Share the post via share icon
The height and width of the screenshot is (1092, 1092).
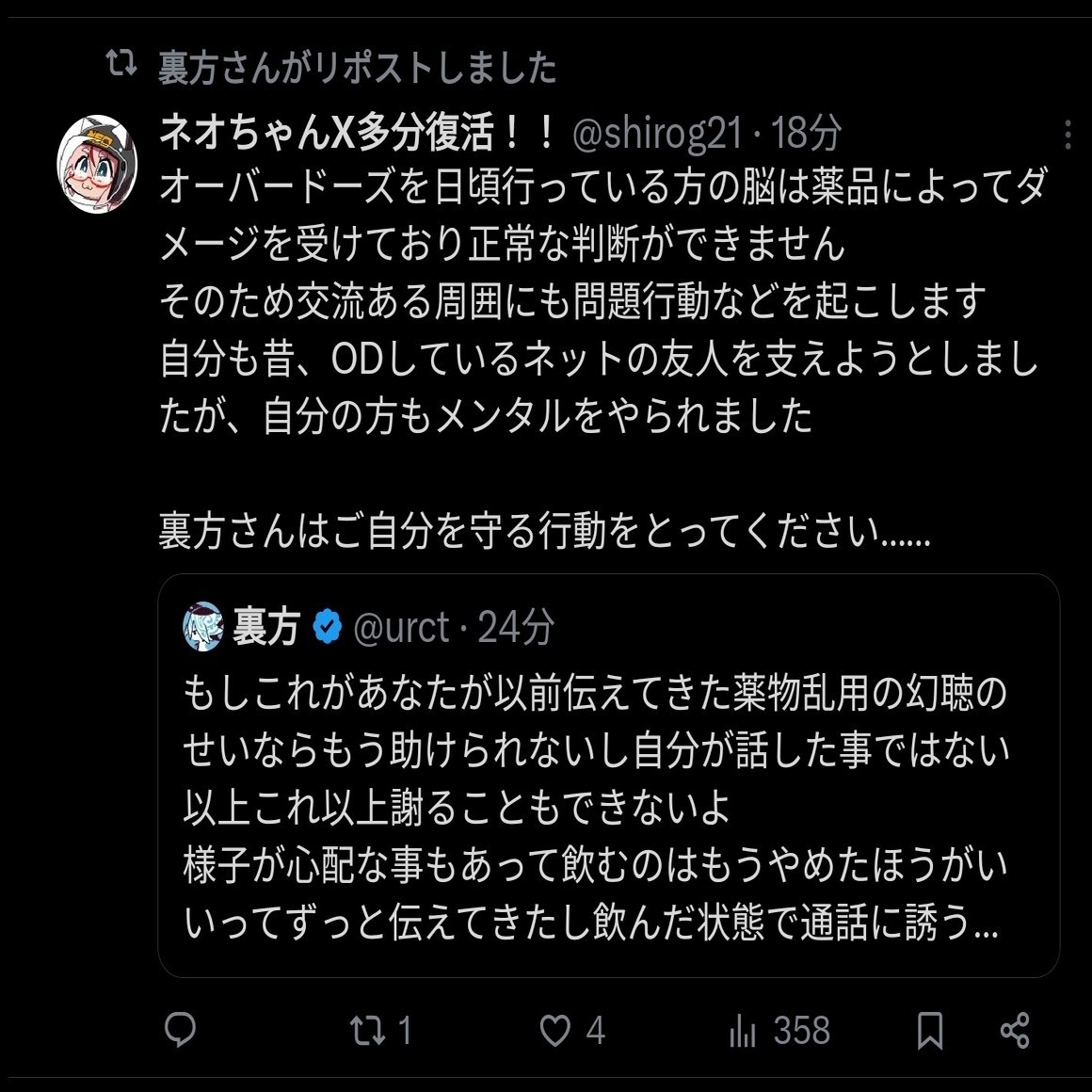(x=1015, y=1031)
